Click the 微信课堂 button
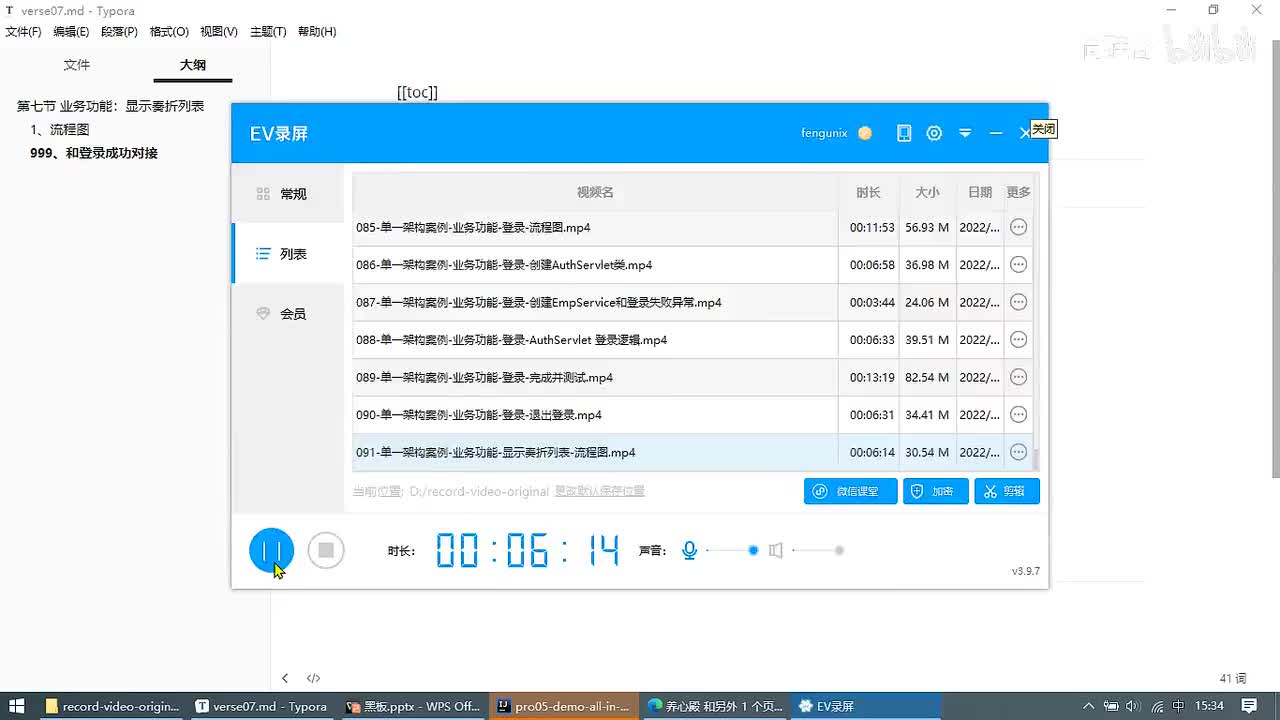 pos(850,491)
